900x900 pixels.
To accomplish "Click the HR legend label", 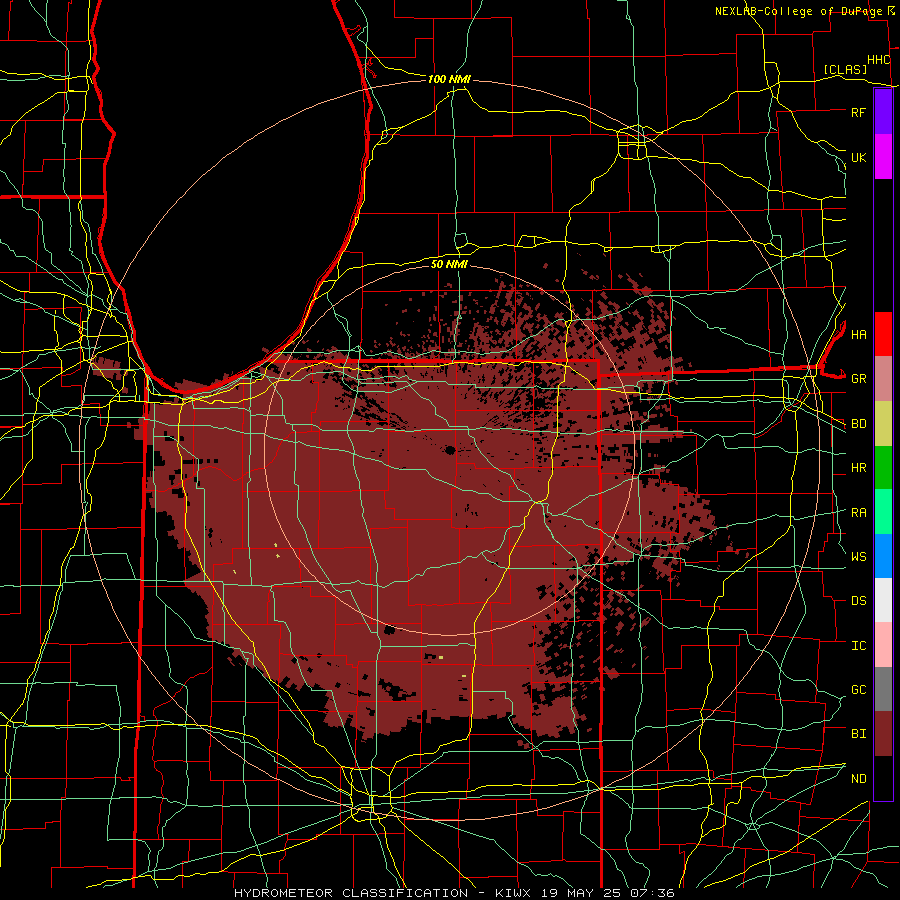I will [x=859, y=468].
